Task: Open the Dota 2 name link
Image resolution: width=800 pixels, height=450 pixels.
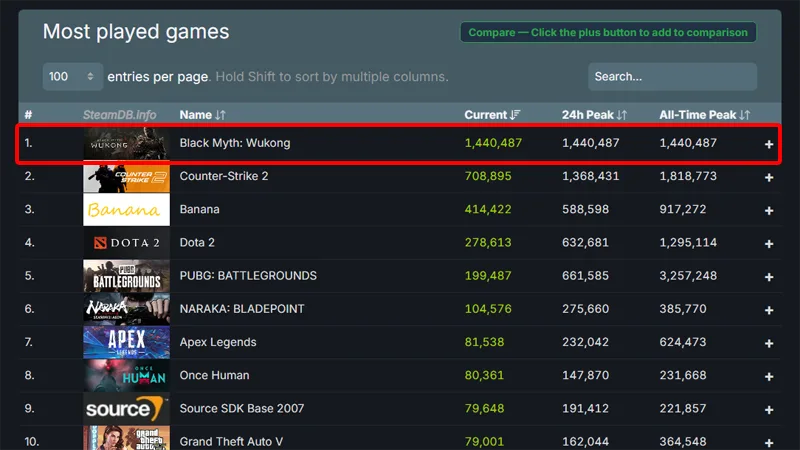Action: tap(197, 242)
